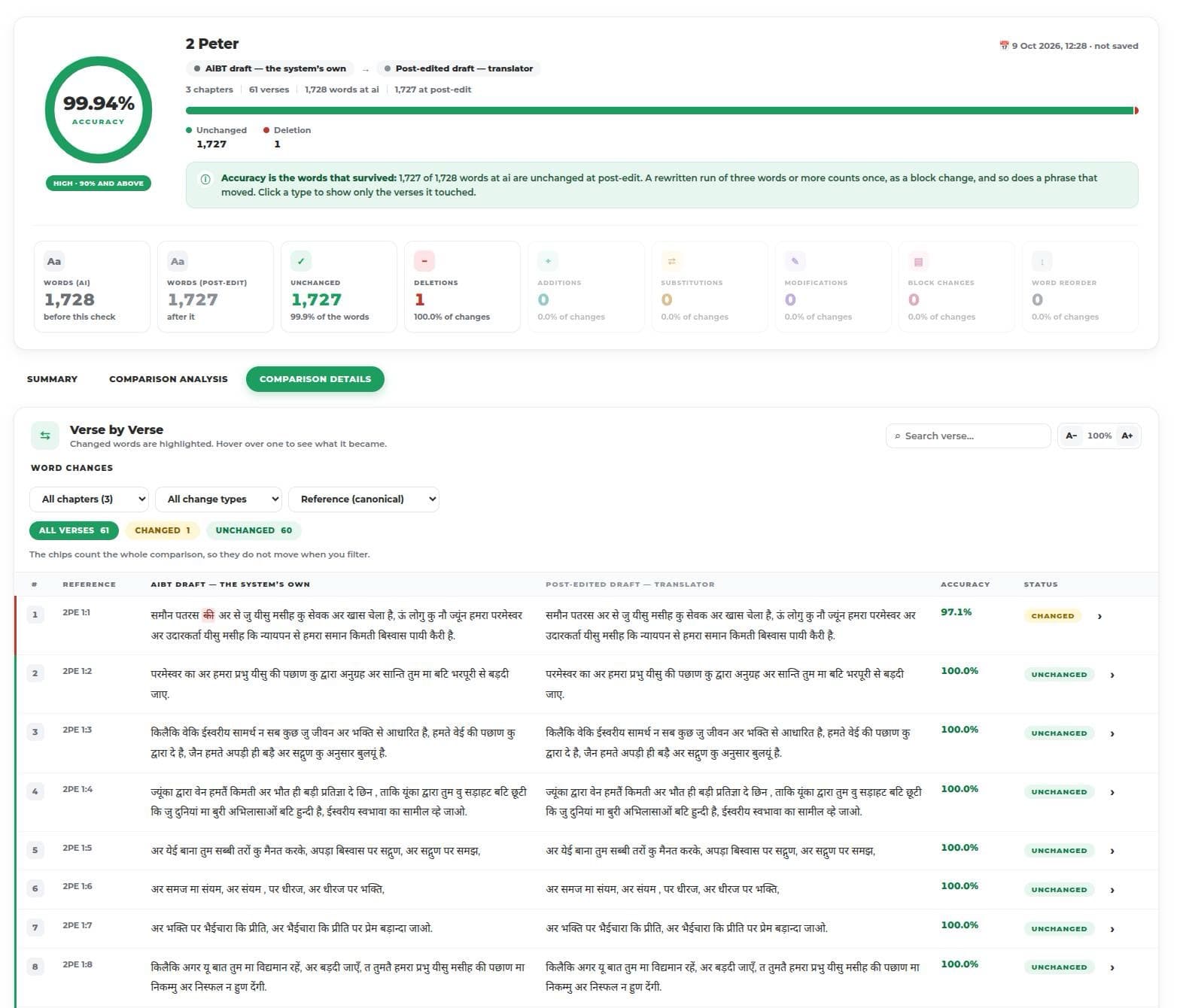Image resolution: width=1177 pixels, height=1008 pixels.
Task: Click the CHANGED status badge for 2PE 1:1
Action: [x=1052, y=616]
